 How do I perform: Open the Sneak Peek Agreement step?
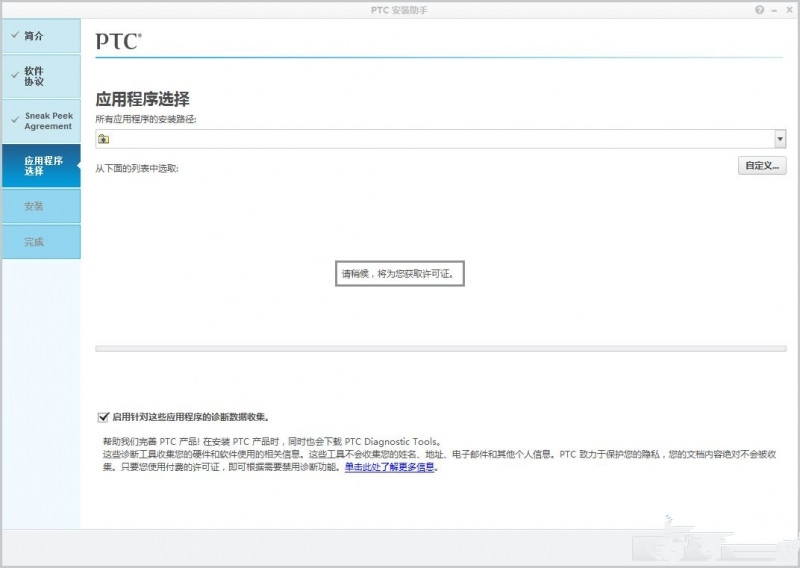point(41,121)
